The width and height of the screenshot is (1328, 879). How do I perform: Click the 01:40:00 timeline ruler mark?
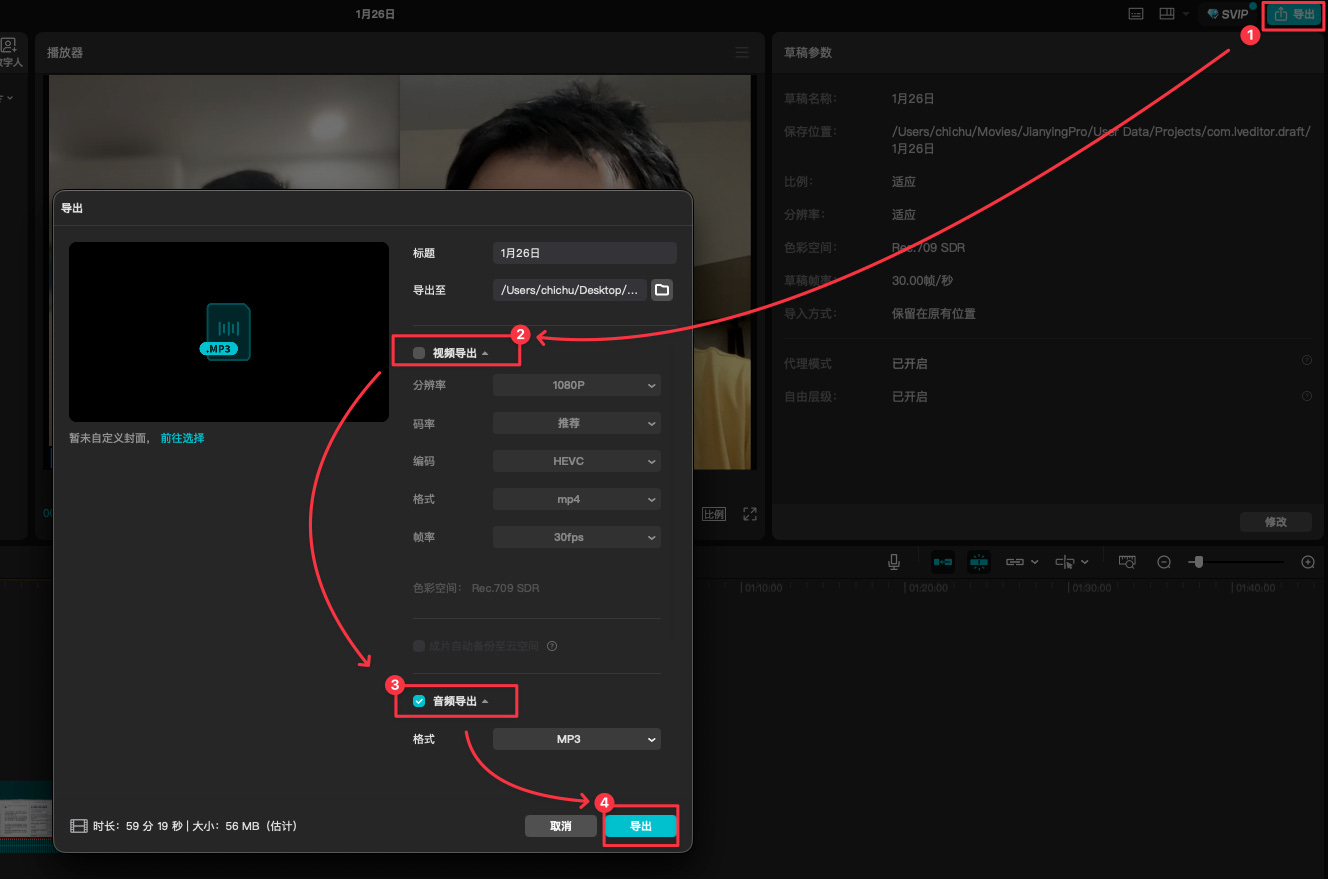point(1256,588)
